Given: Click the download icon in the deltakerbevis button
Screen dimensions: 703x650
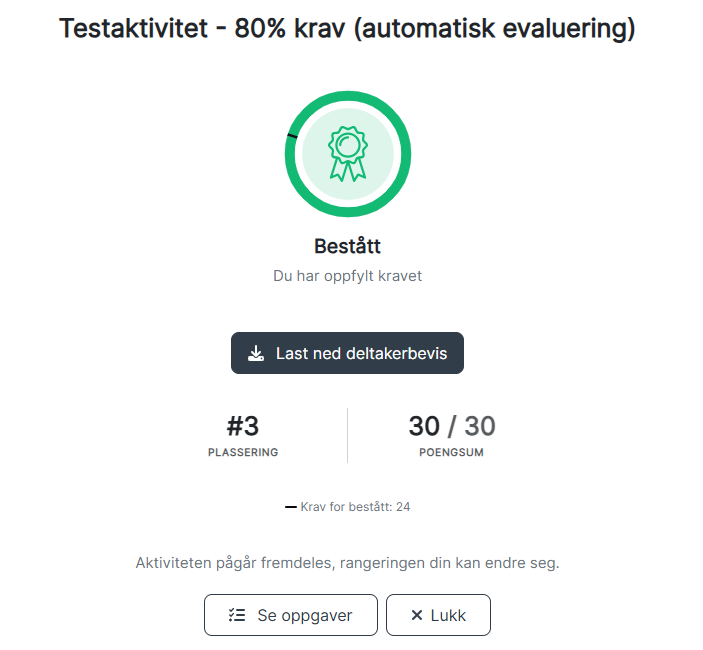Looking at the screenshot, I should pos(256,353).
